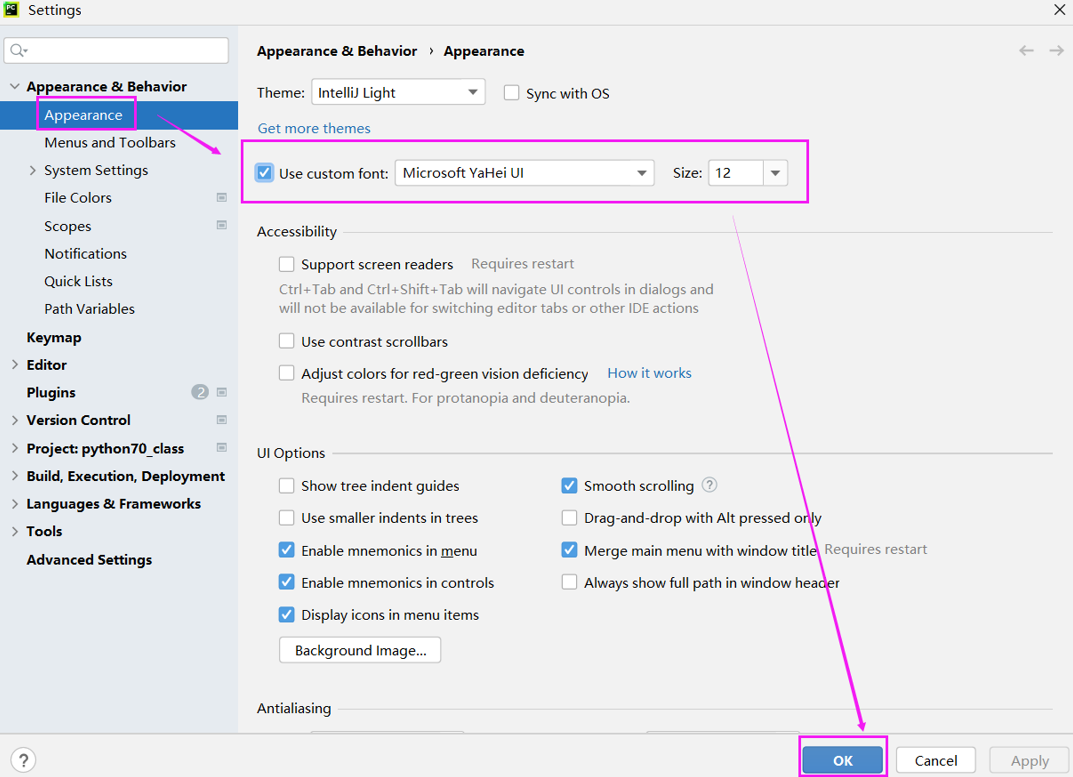Image resolution: width=1073 pixels, height=777 pixels.
Task: Expand the Editor settings tree node
Action: tap(14, 365)
